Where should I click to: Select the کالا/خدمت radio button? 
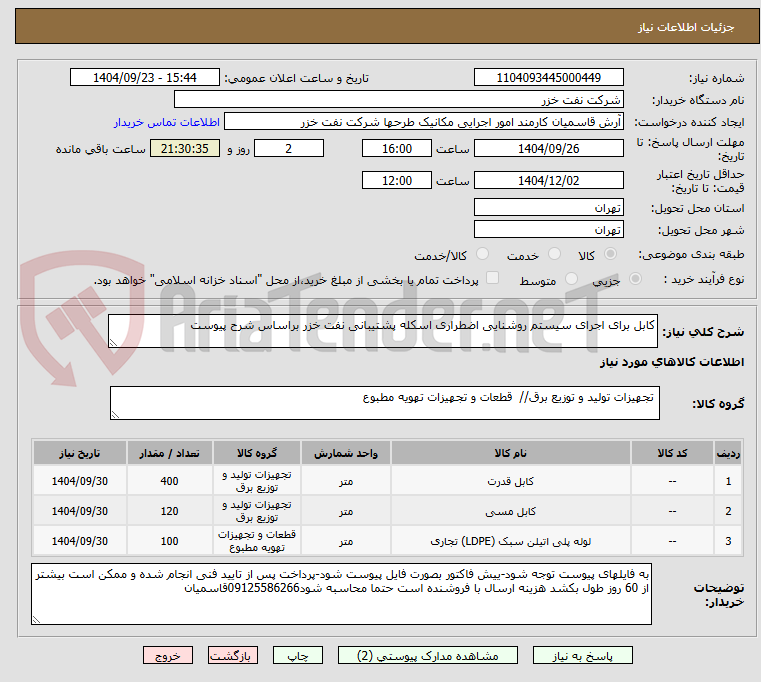[482, 254]
